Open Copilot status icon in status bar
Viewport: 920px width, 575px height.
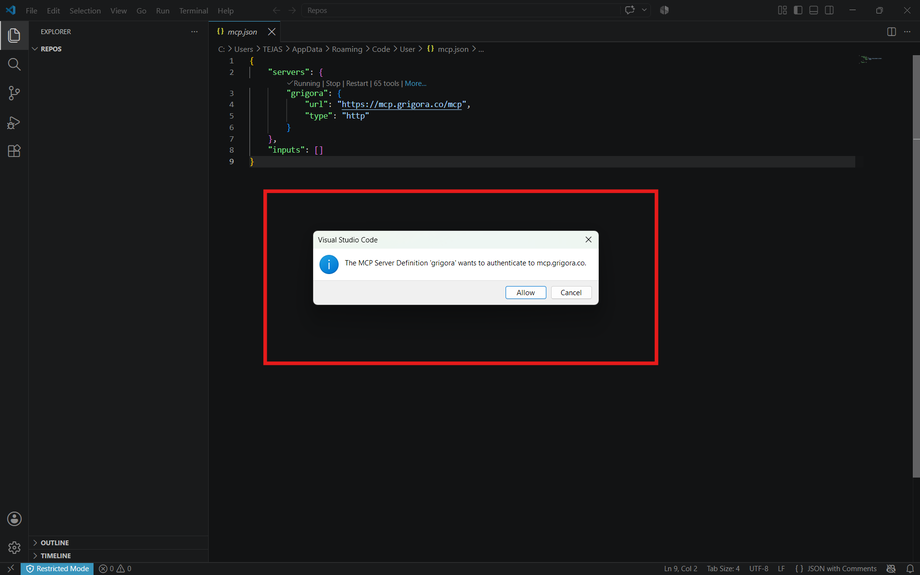[891, 569]
